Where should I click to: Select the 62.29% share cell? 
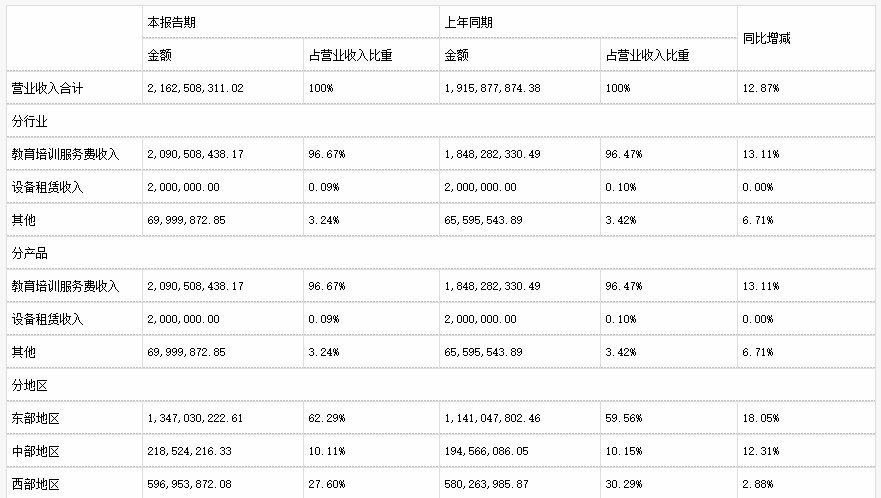326,418
